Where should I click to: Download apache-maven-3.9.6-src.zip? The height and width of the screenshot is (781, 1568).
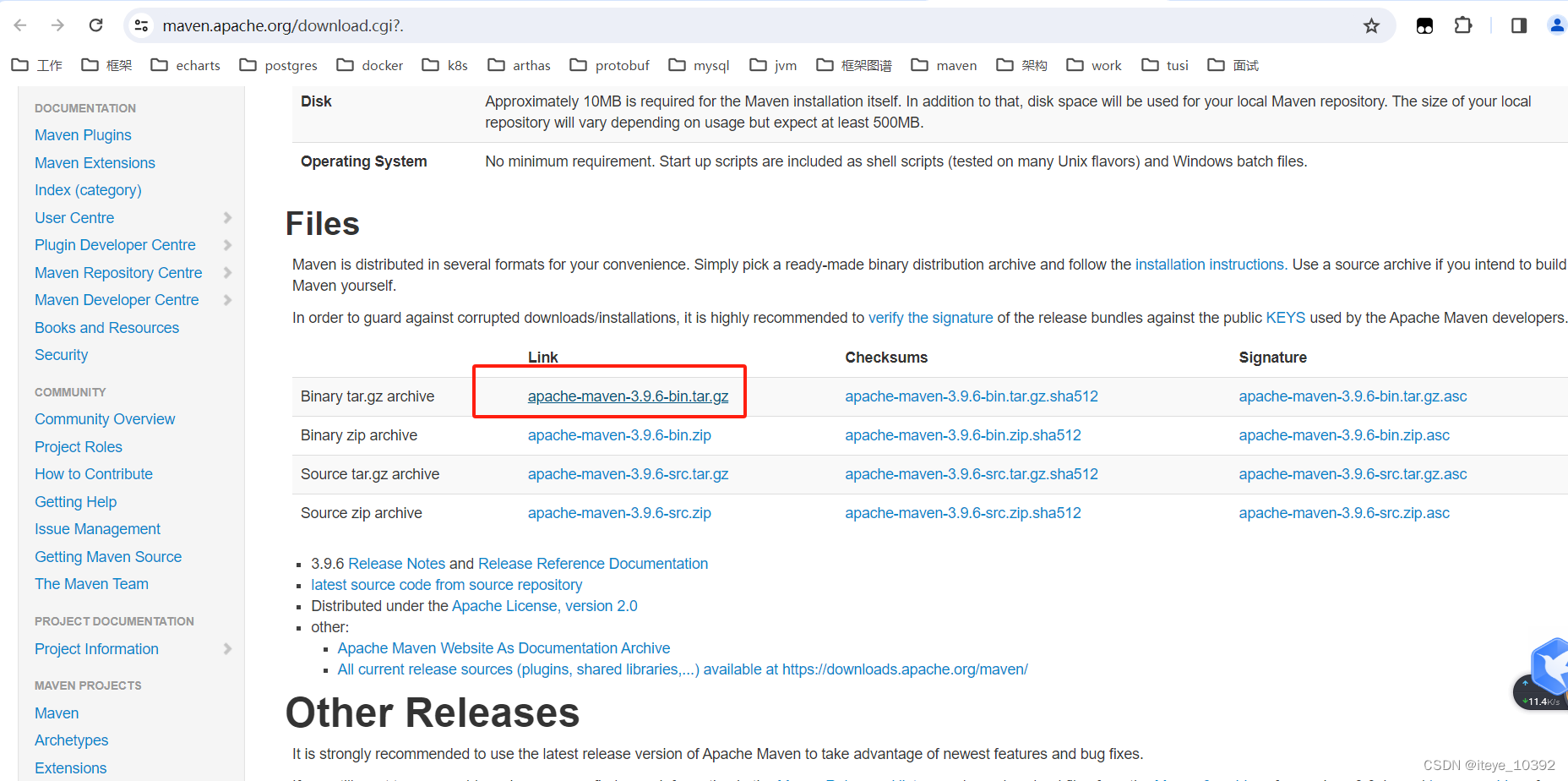tap(619, 513)
